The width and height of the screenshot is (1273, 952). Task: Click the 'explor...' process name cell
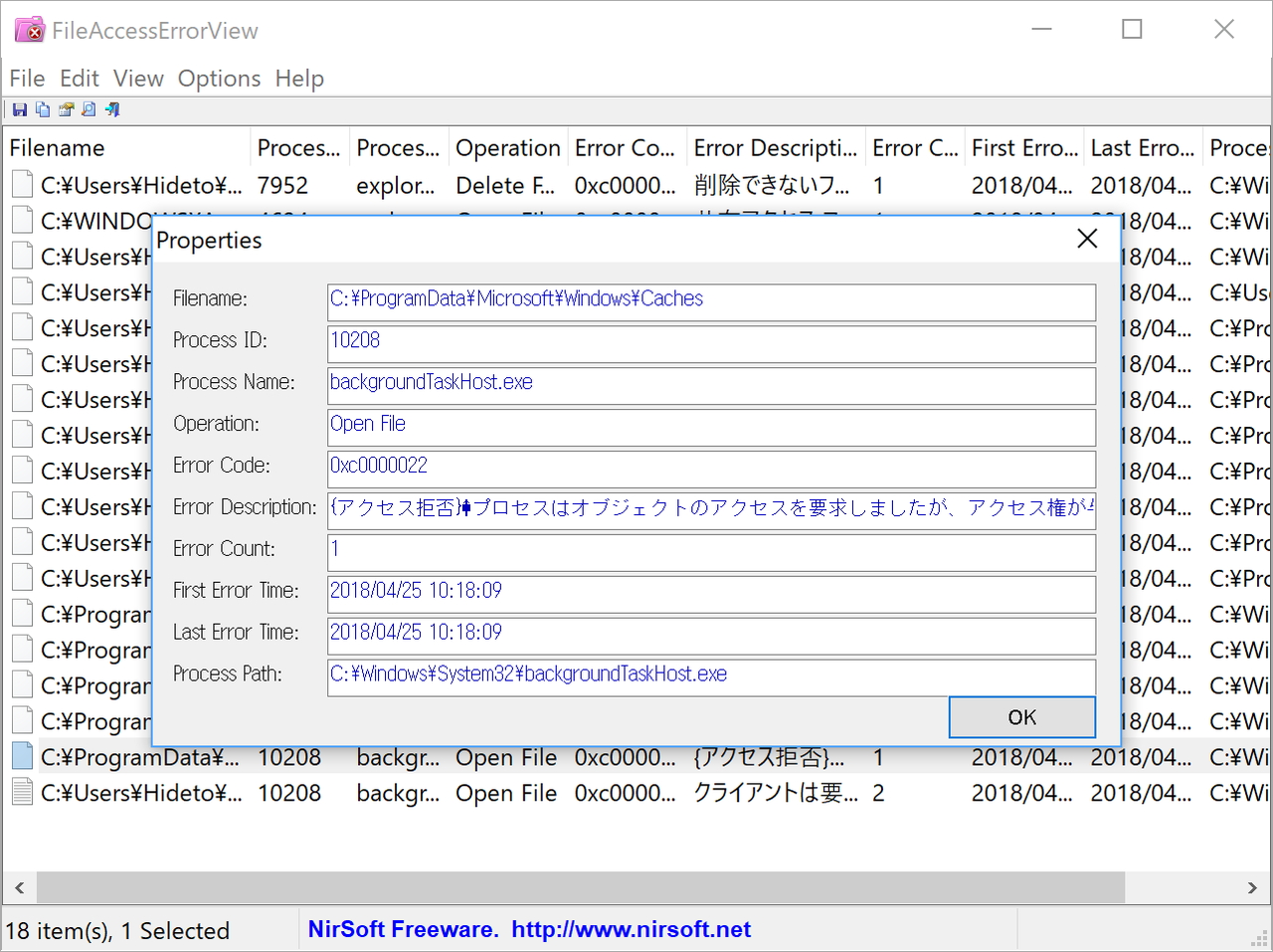(396, 185)
